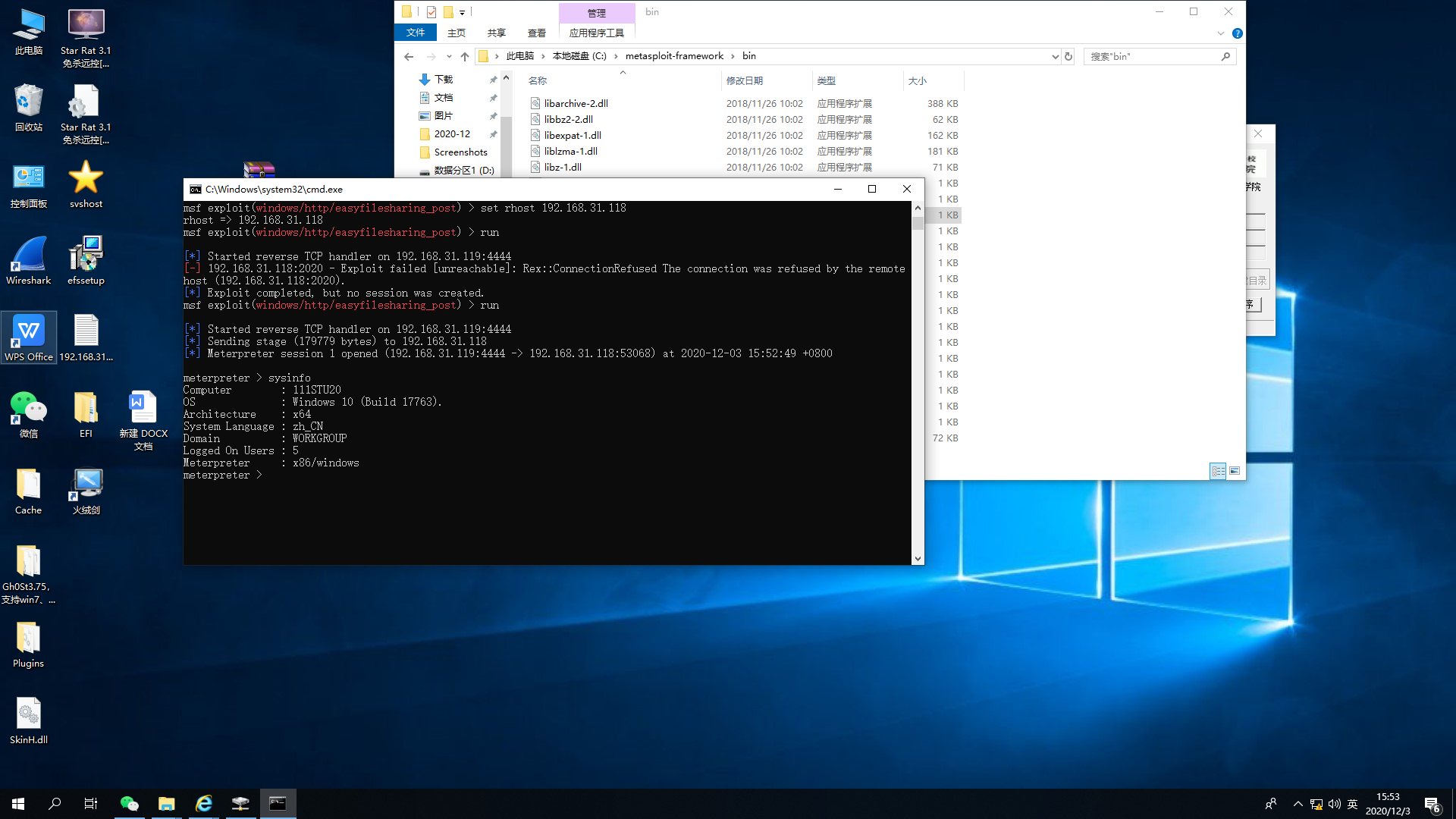Toggle the quick access properties checkmark icon
The height and width of the screenshot is (819, 1456).
pos(431,12)
